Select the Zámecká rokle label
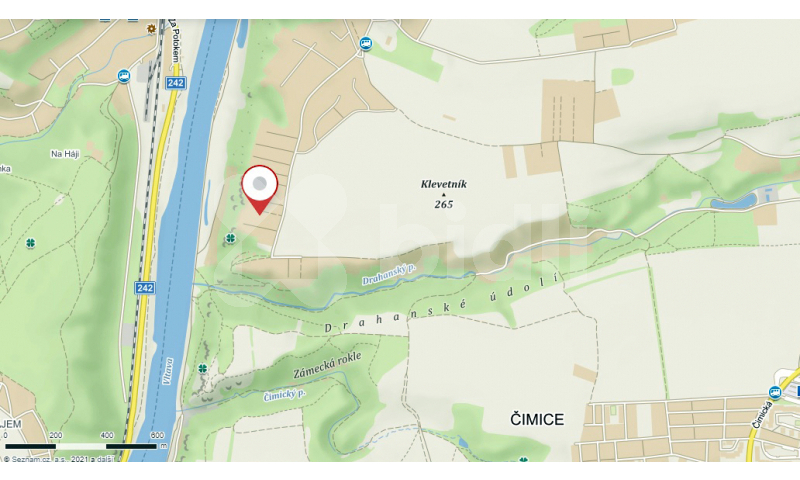The width and height of the screenshot is (800, 480). [328, 365]
